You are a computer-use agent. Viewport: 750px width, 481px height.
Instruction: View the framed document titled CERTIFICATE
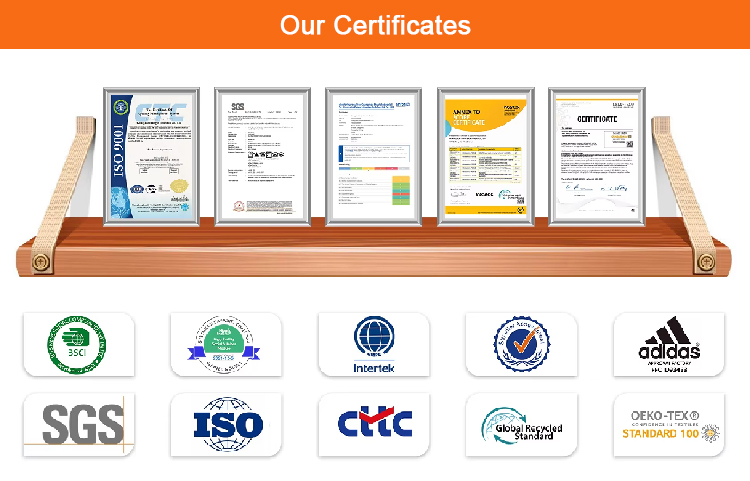[x=597, y=156]
